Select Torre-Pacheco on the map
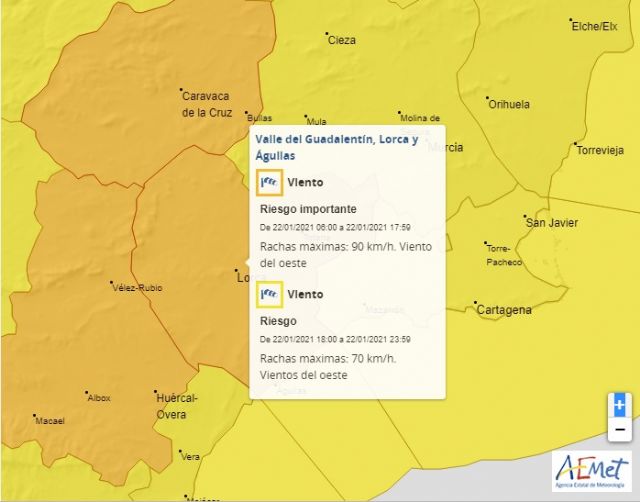Viewport: 640px width, 502px height. tap(503, 255)
